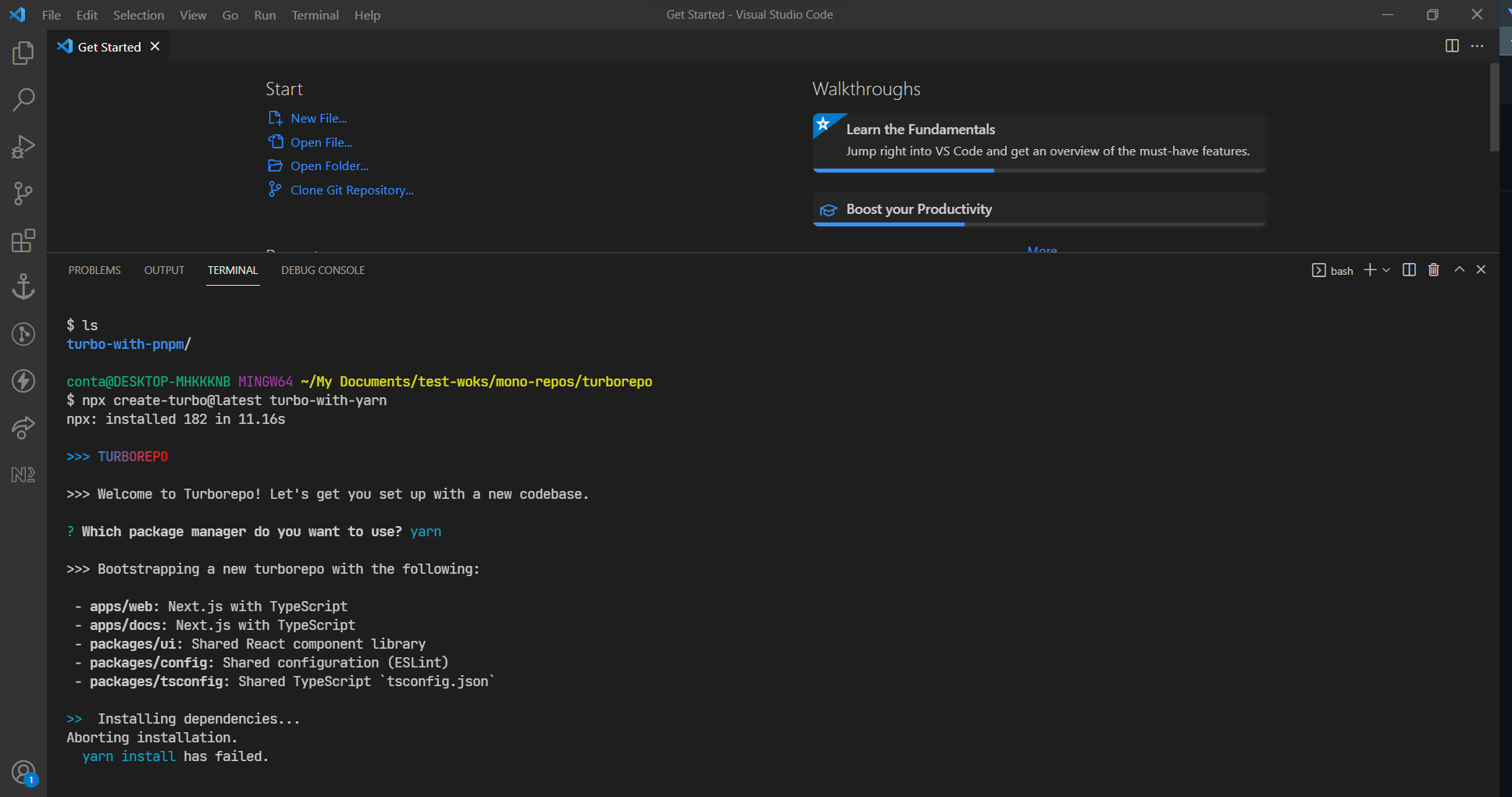
Task: Kill the active bash terminal
Action: pyautogui.click(x=1433, y=269)
